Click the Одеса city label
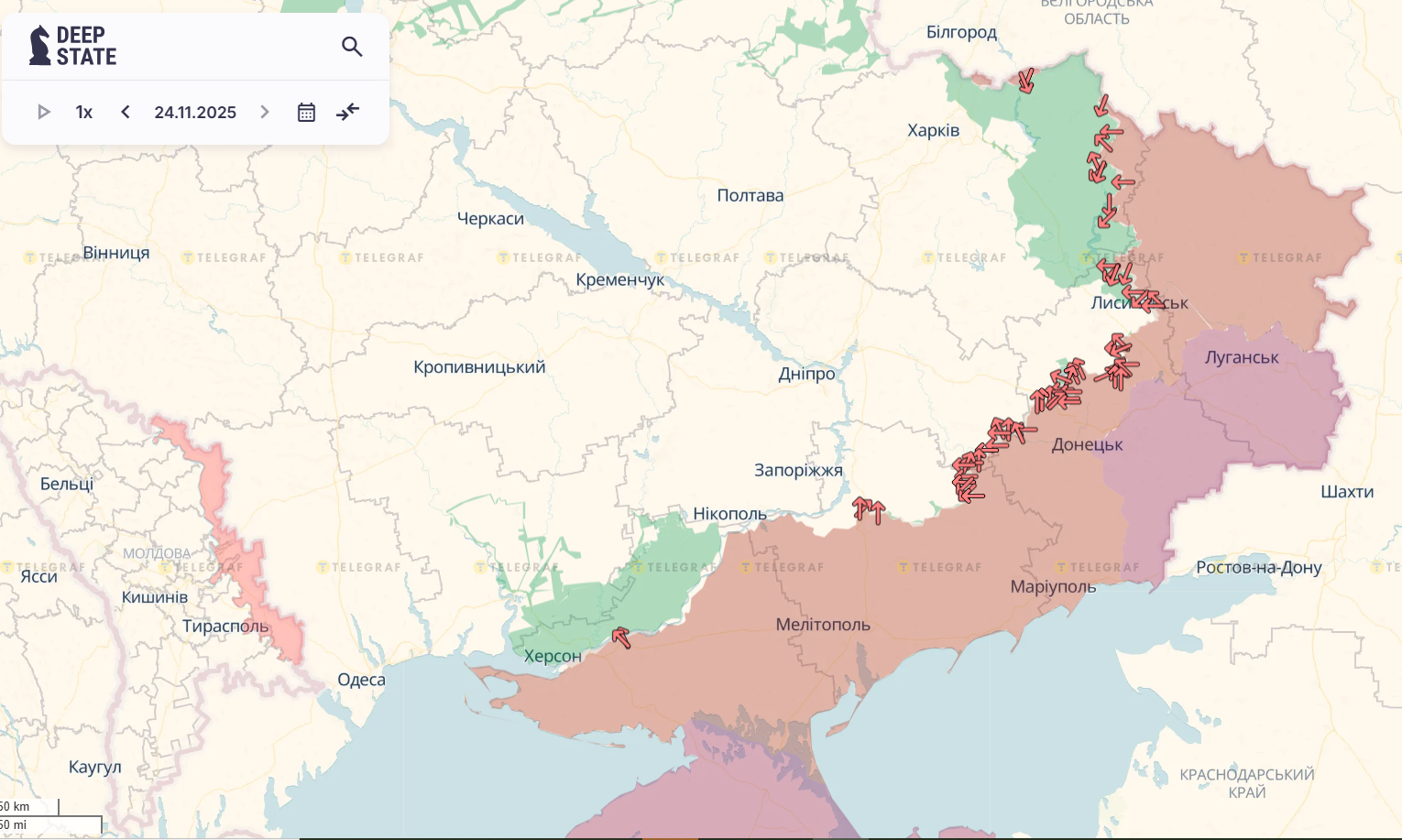 pos(361,680)
